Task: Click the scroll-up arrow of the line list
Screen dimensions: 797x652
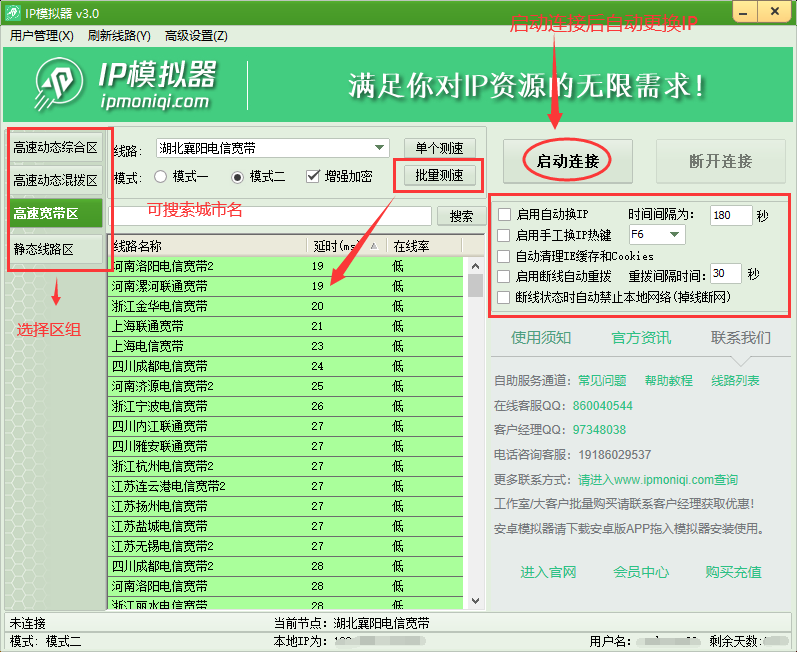Action: [x=475, y=266]
